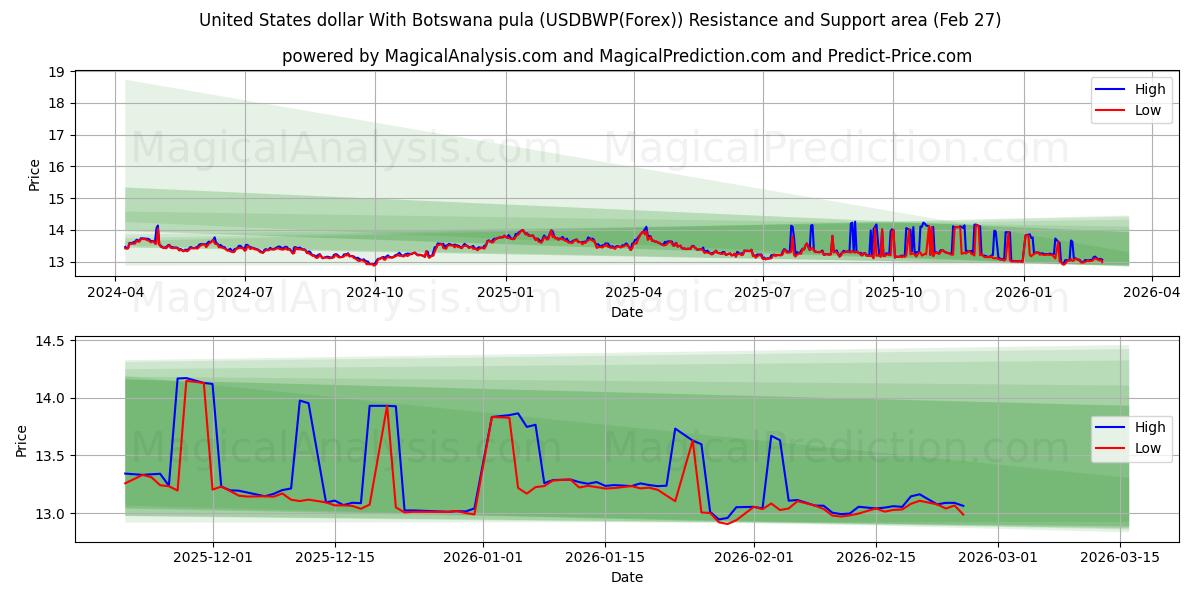Screen dimensions: 1200x600
Task: Click the x-axis date tick 2026-01-15
Action: pos(604,557)
